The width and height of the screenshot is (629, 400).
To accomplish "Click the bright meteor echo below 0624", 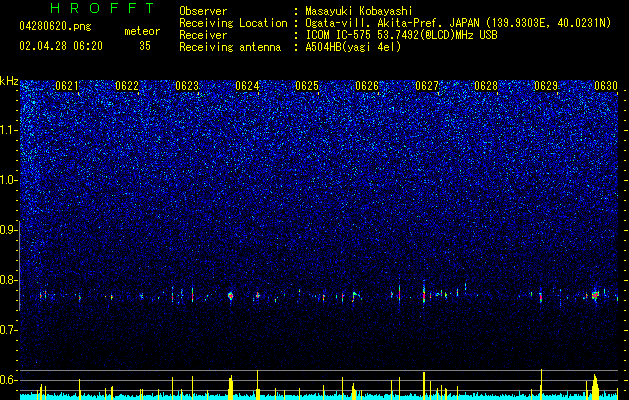I will [x=230, y=296].
